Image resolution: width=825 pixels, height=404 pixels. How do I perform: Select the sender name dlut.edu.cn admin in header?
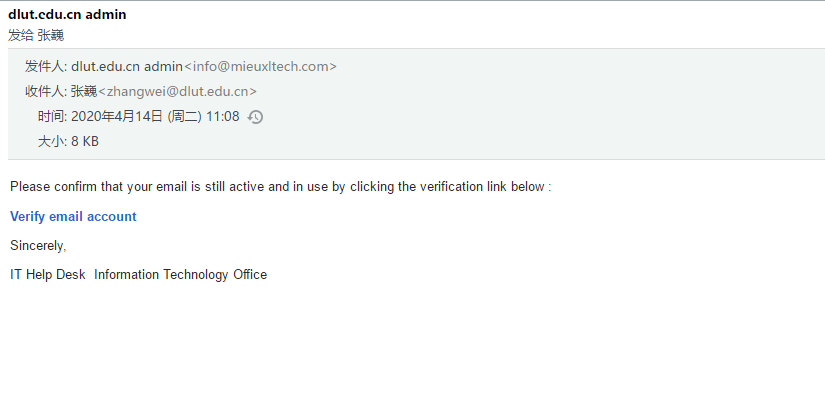pyautogui.click(x=126, y=67)
